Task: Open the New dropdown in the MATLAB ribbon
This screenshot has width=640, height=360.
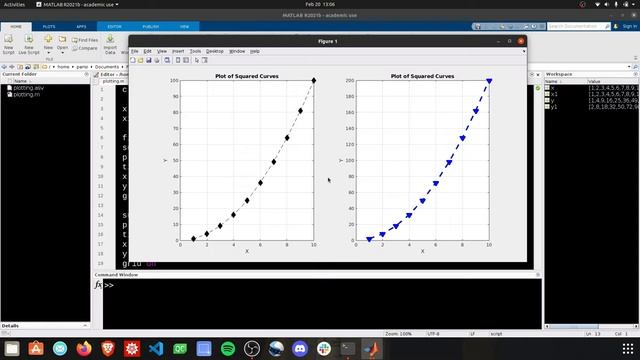Action: coord(48,44)
